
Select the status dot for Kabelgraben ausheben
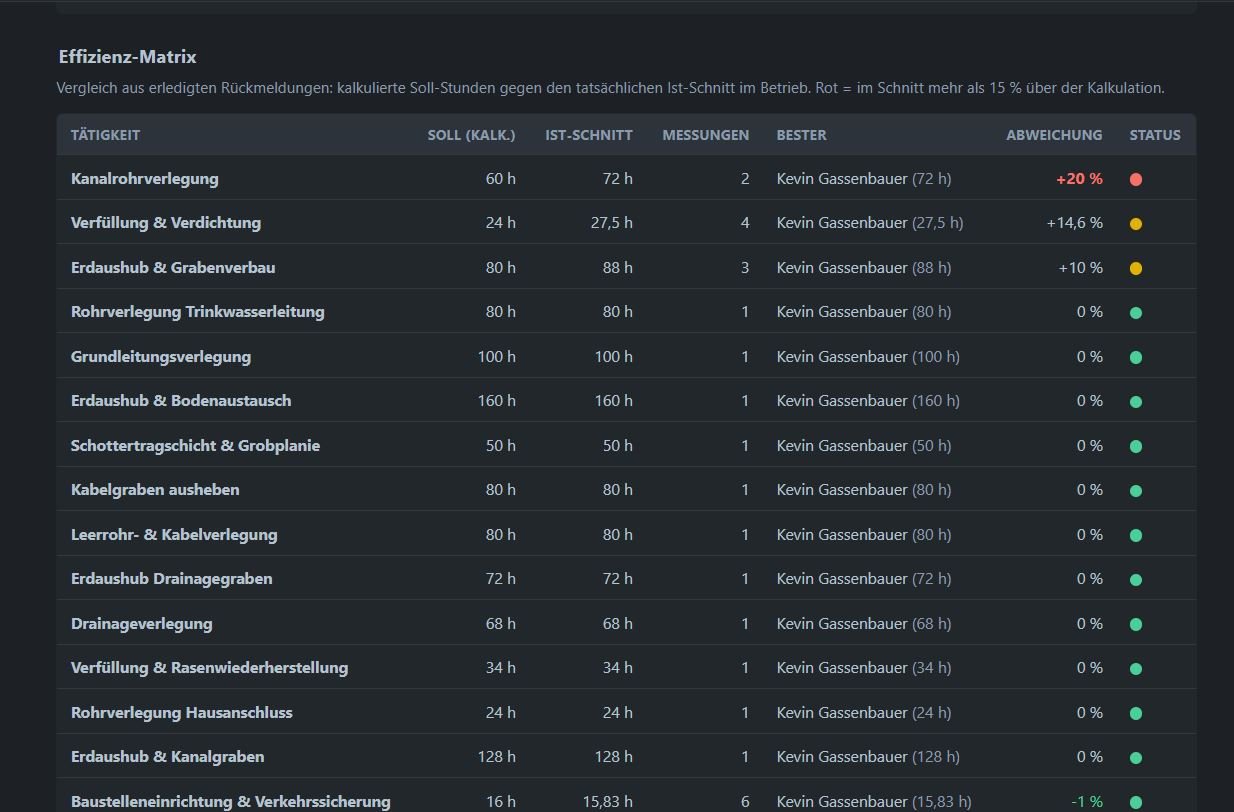tap(1136, 491)
